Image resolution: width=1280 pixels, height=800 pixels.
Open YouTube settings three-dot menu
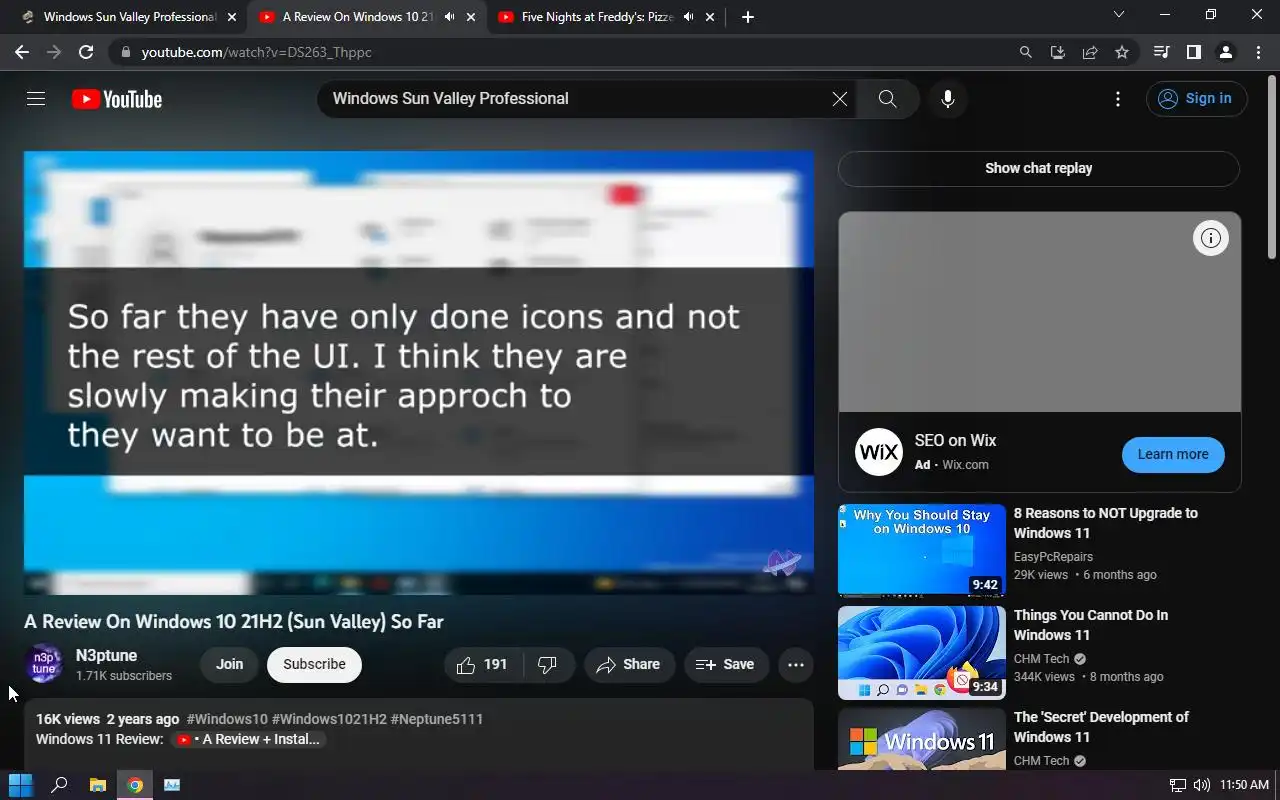tap(1118, 99)
